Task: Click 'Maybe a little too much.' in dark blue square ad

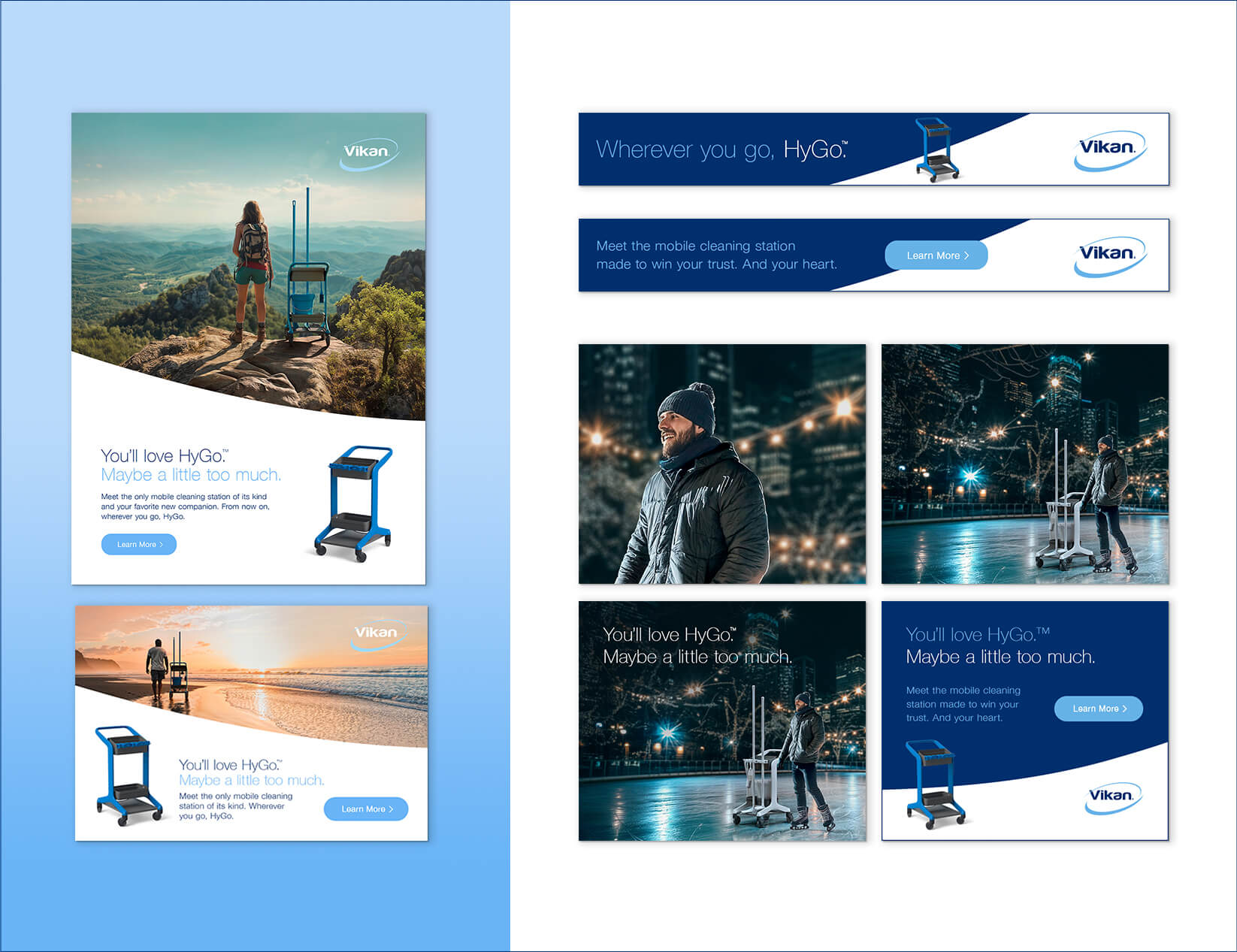Action: 1000,657
